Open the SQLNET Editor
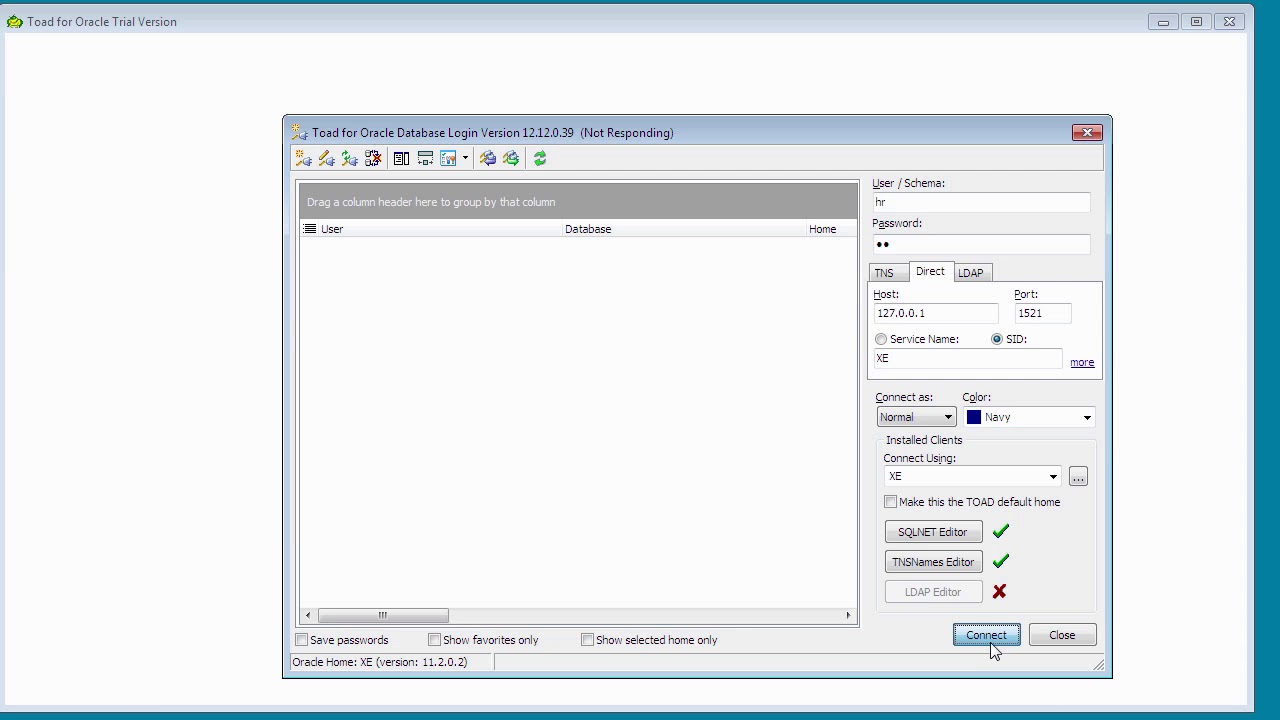This screenshot has width=1280, height=720. click(933, 532)
